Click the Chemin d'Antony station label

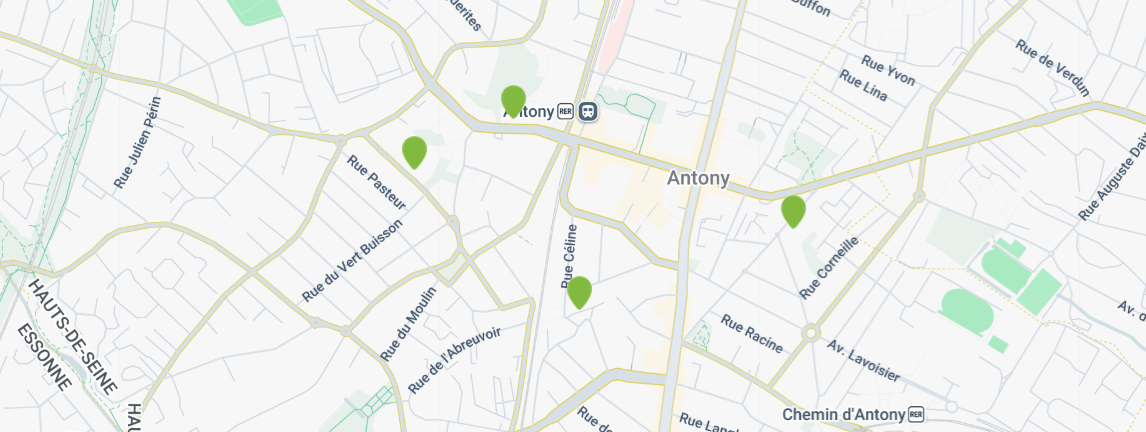pyautogui.click(x=843, y=415)
